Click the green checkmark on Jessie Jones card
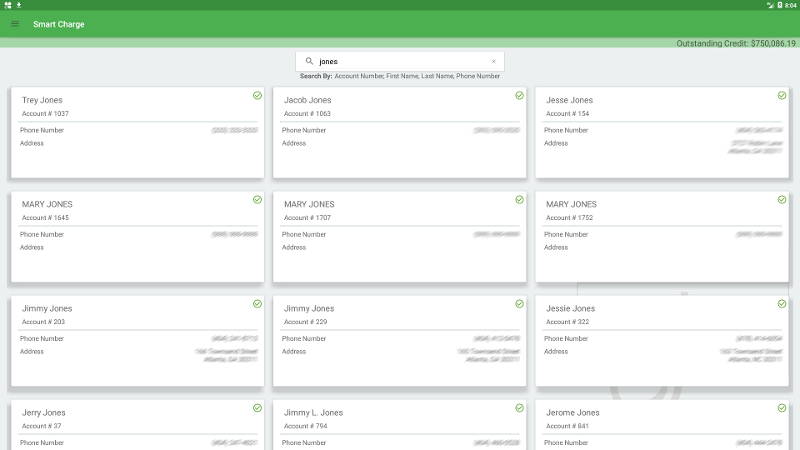Image resolution: width=800 pixels, height=450 pixels. click(782, 304)
